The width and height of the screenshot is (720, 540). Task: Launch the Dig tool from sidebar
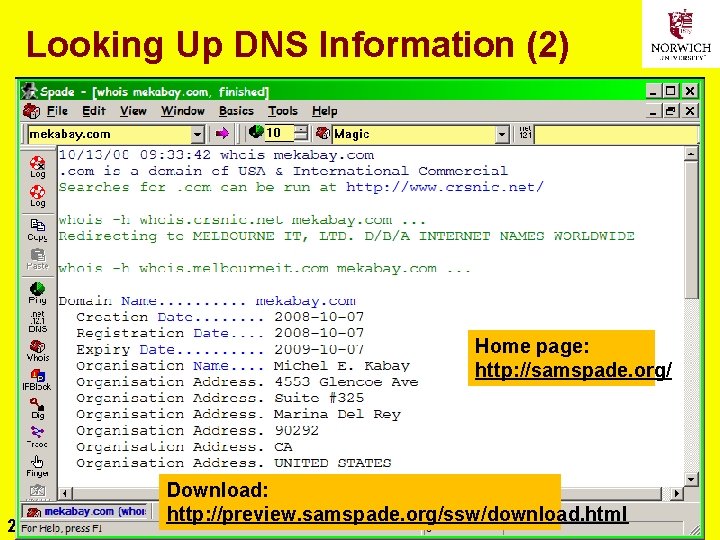pyautogui.click(x=38, y=409)
